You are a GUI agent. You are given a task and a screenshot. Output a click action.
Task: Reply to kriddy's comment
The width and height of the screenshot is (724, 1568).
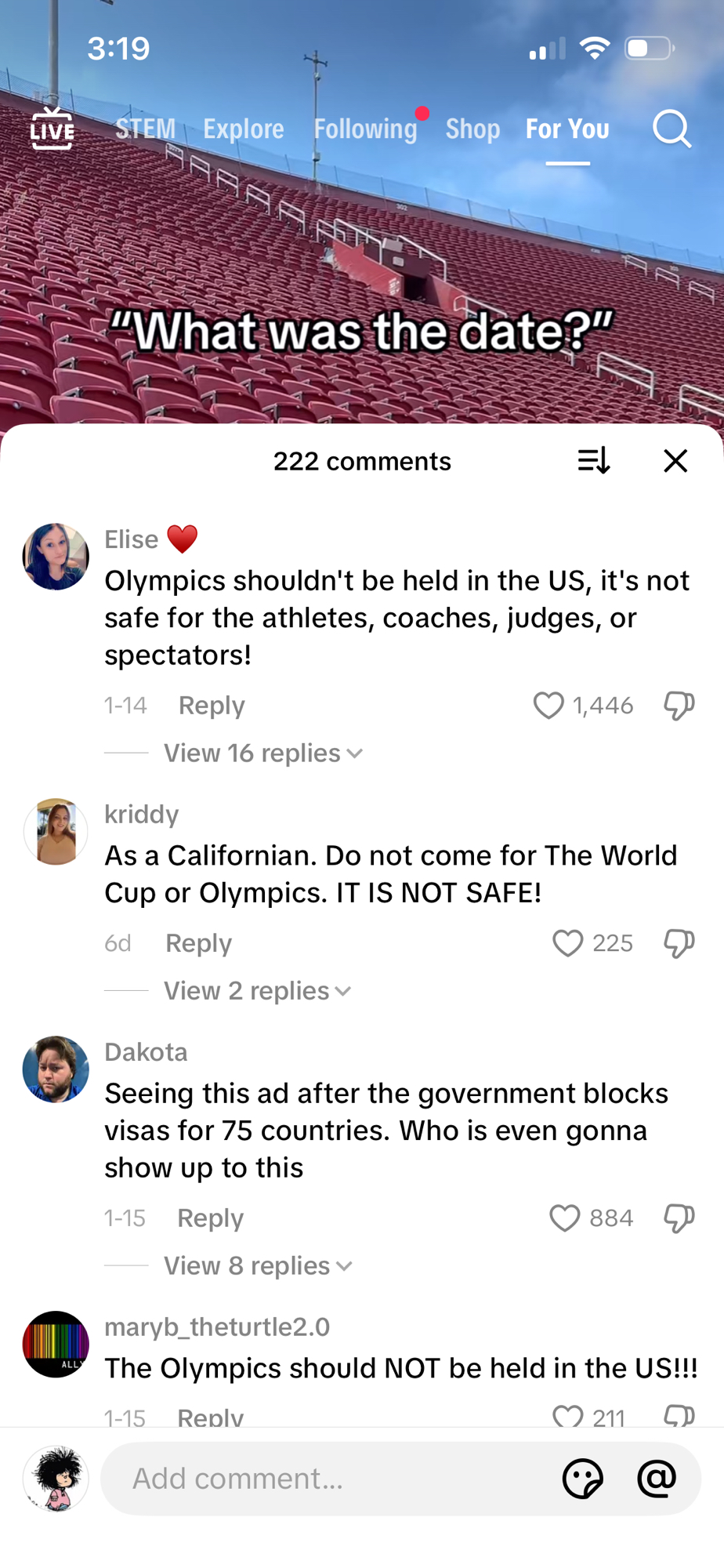(x=198, y=943)
